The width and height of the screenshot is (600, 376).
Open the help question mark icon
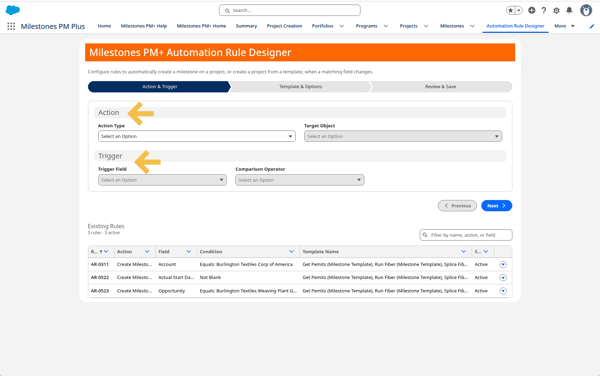pyautogui.click(x=544, y=10)
